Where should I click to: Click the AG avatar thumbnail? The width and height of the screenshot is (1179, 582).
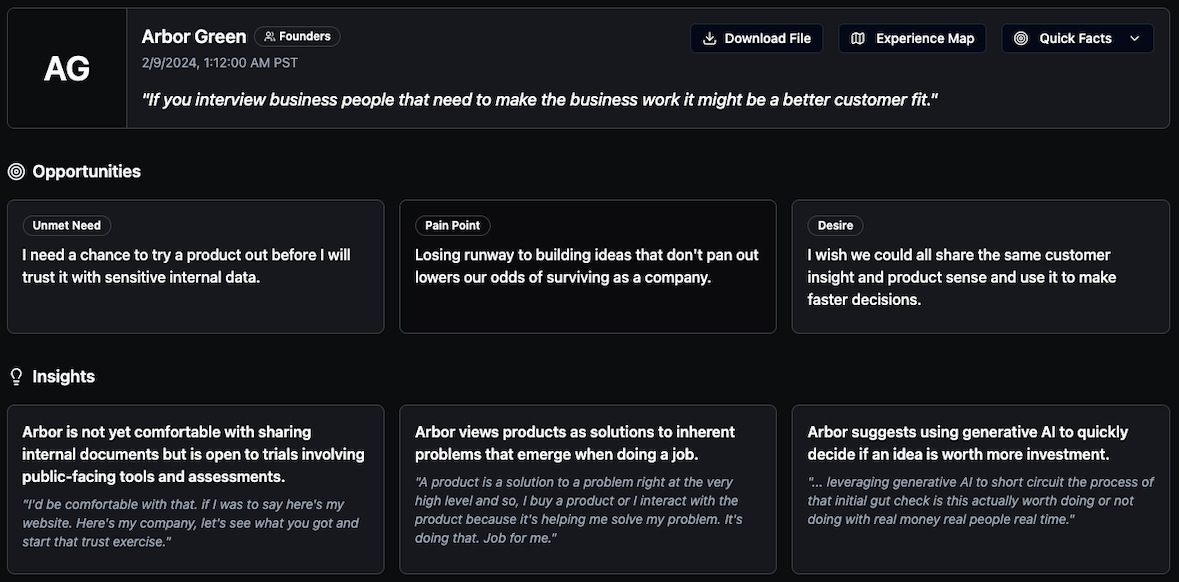point(67,68)
